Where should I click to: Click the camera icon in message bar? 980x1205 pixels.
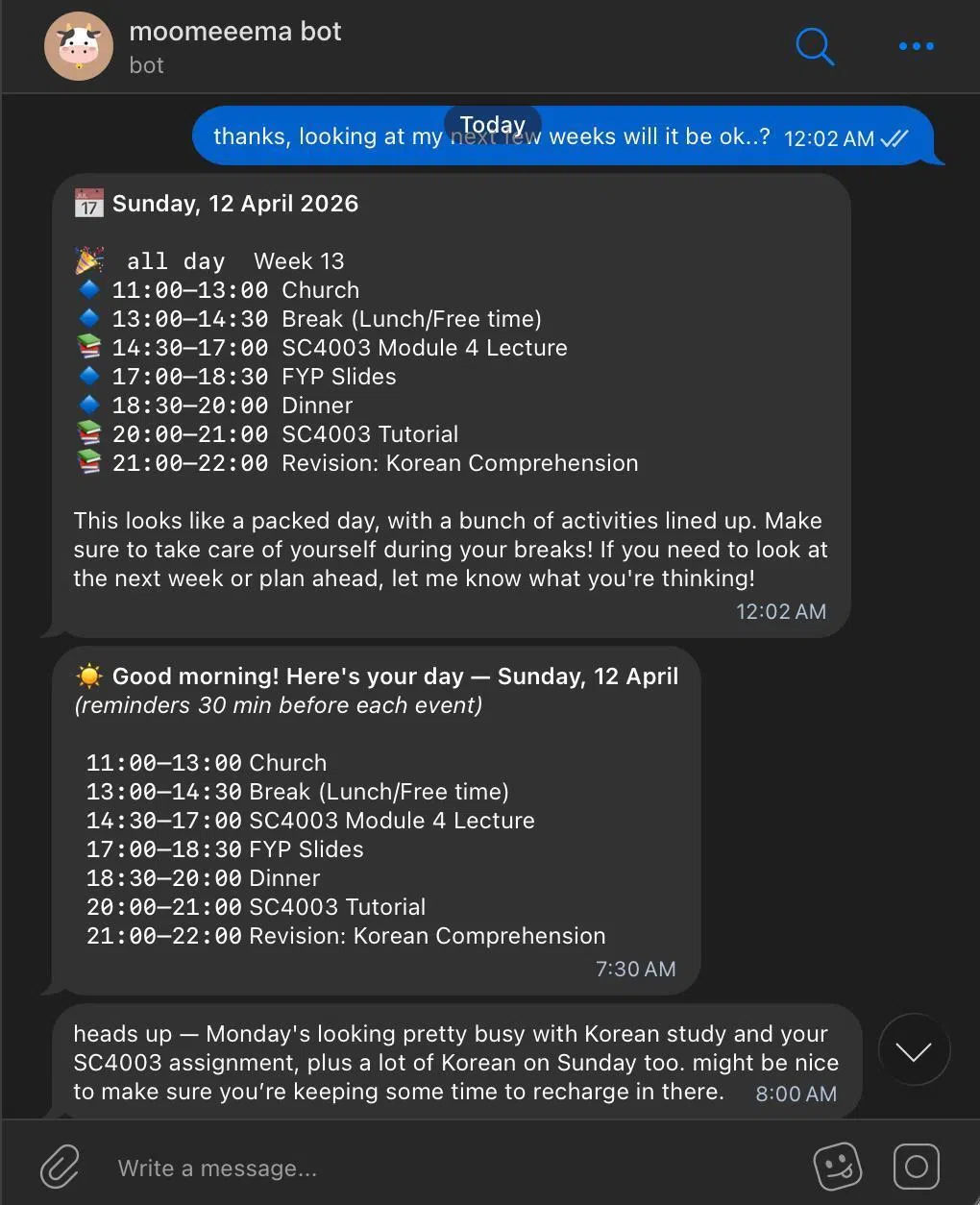pos(917,1167)
